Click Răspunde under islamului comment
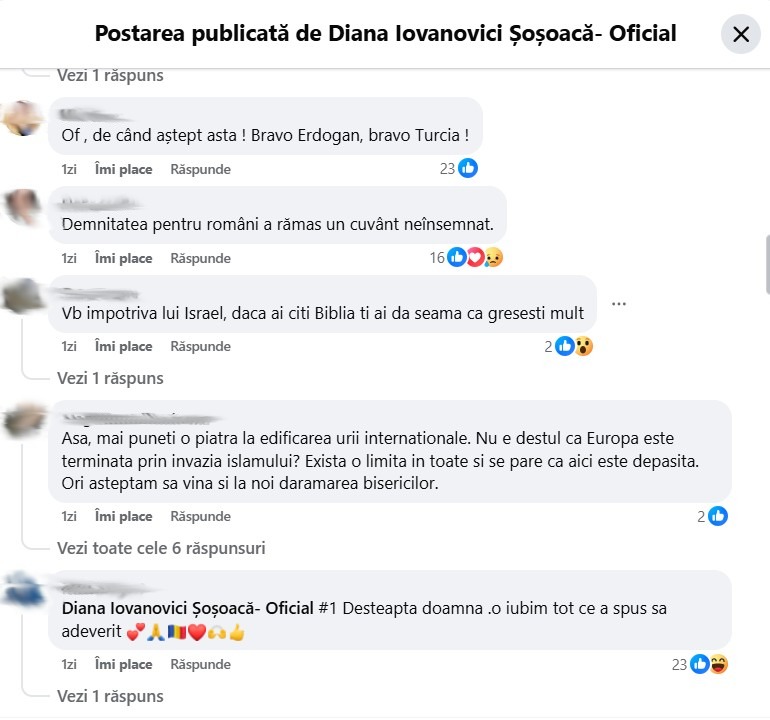The image size is (770, 720). pos(200,516)
